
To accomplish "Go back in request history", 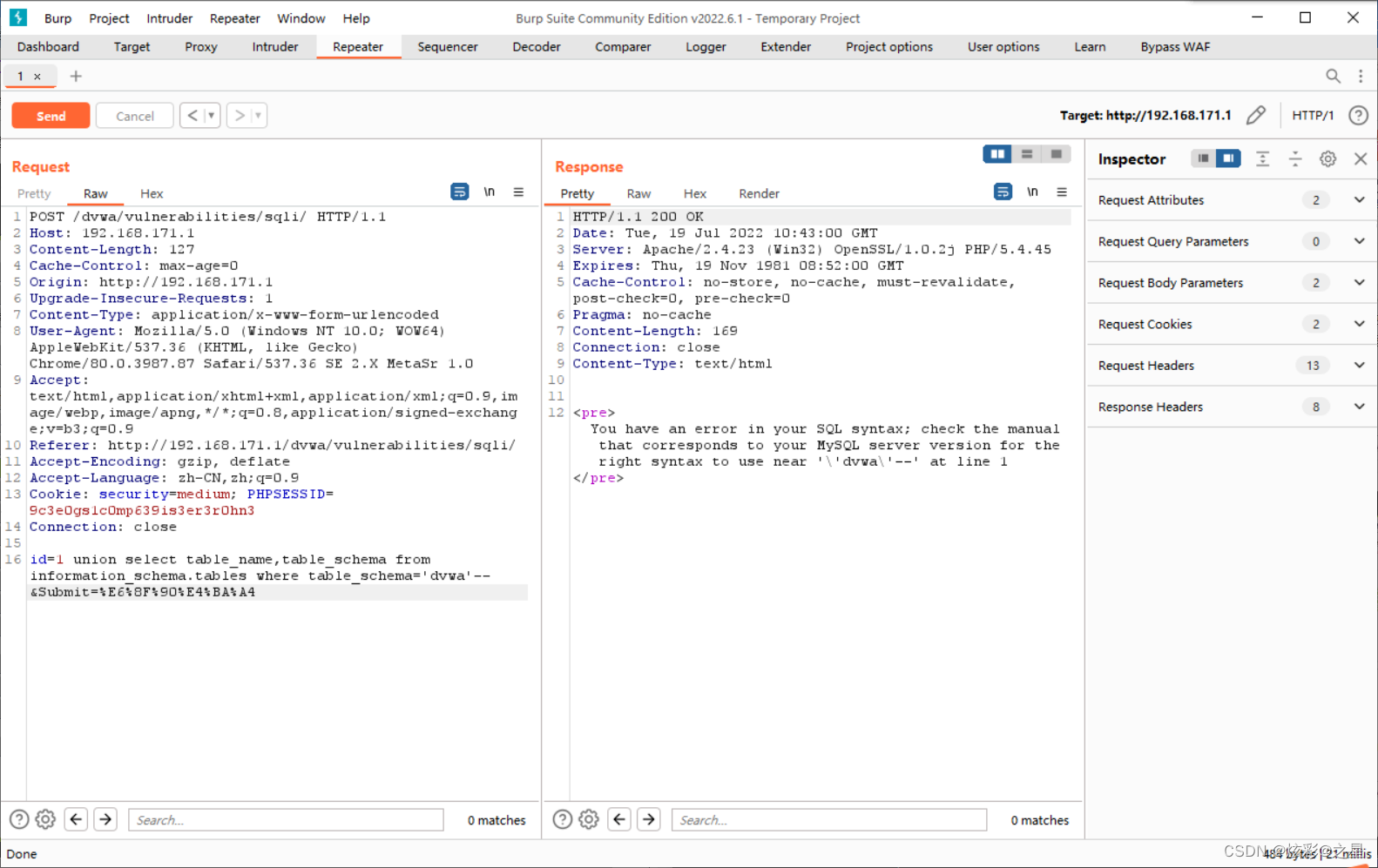I will click(193, 115).
